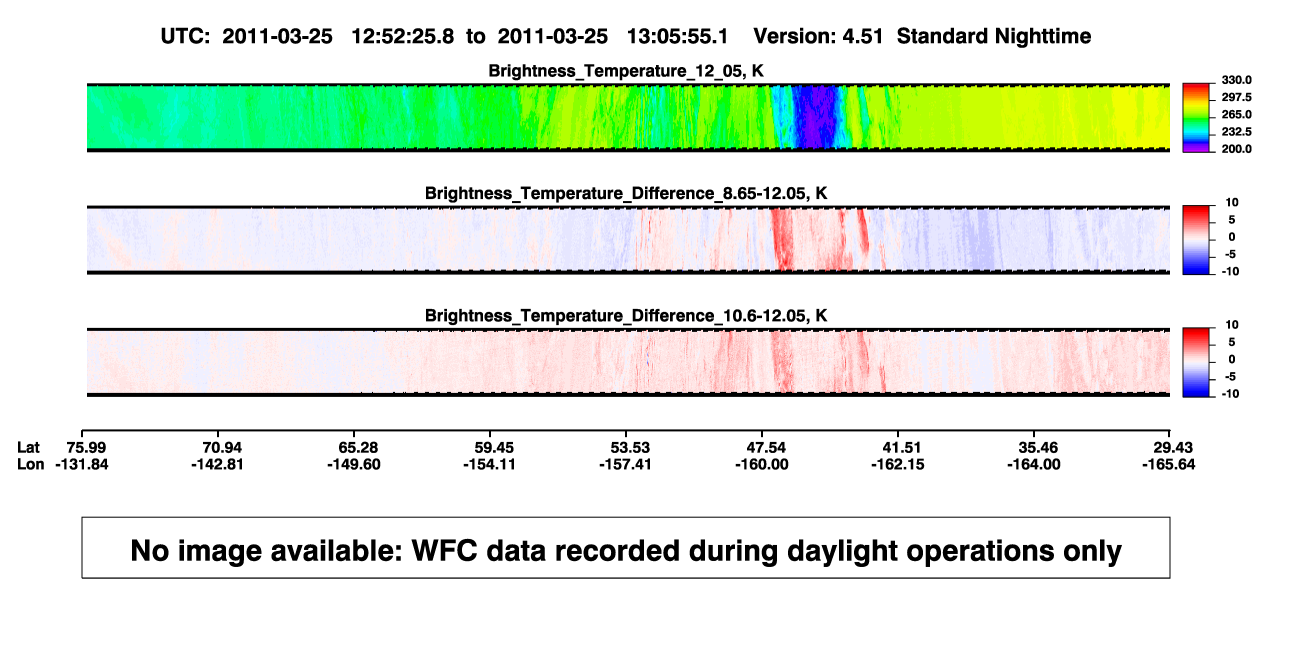The image size is (1300, 667).
Task: Click latitude tick value 53.53
Action: tap(629, 446)
